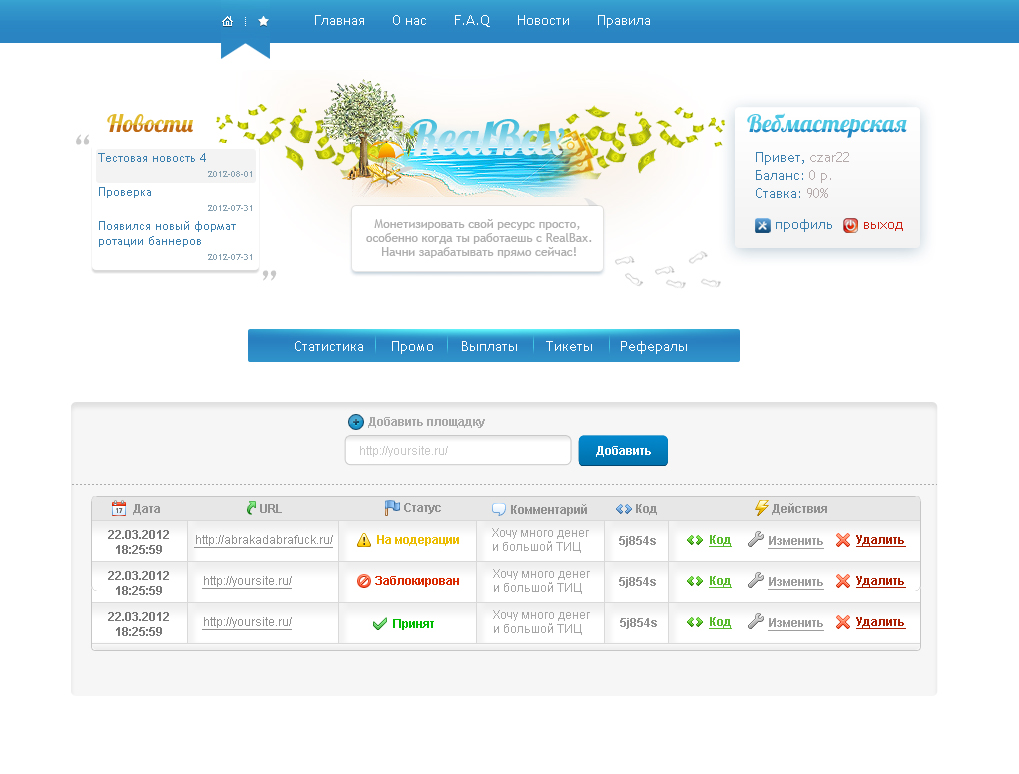Click the home icon in top bar
This screenshot has width=1019, height=774.
click(227, 21)
